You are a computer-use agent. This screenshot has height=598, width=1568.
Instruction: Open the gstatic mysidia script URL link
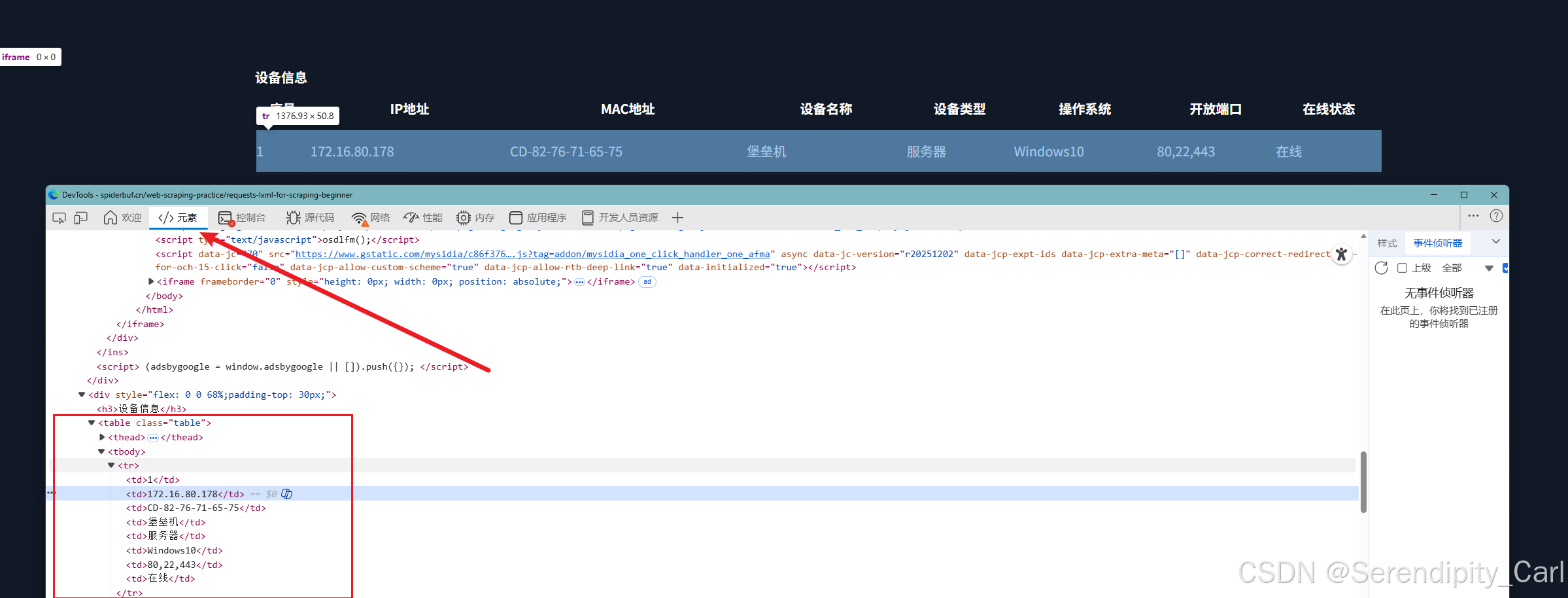coord(533,254)
